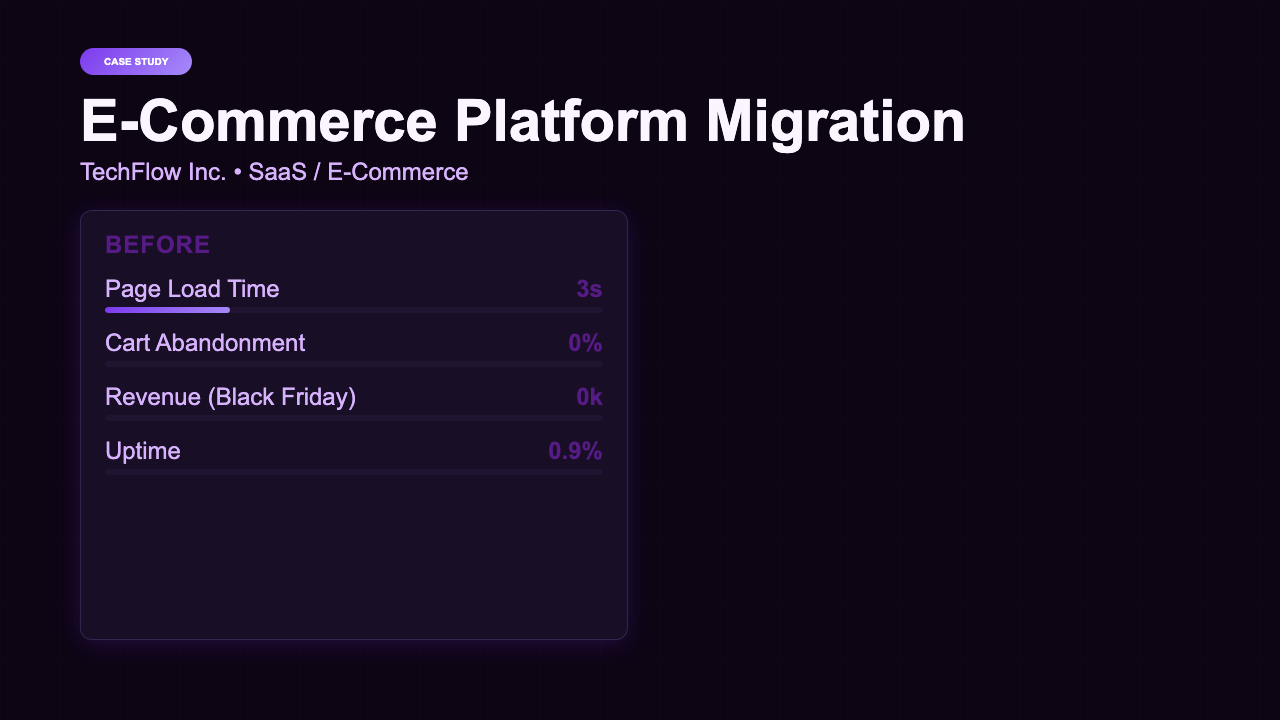
Task: Select the Uptime metric label
Action: (x=142, y=451)
